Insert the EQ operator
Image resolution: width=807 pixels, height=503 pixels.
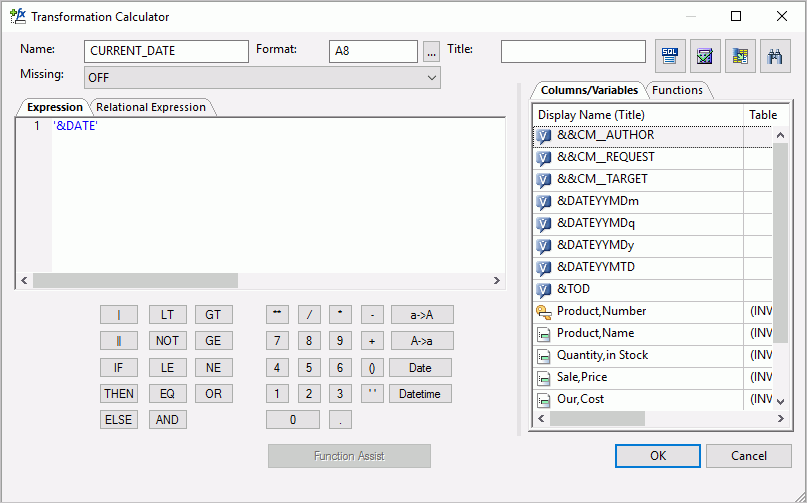click(168, 394)
